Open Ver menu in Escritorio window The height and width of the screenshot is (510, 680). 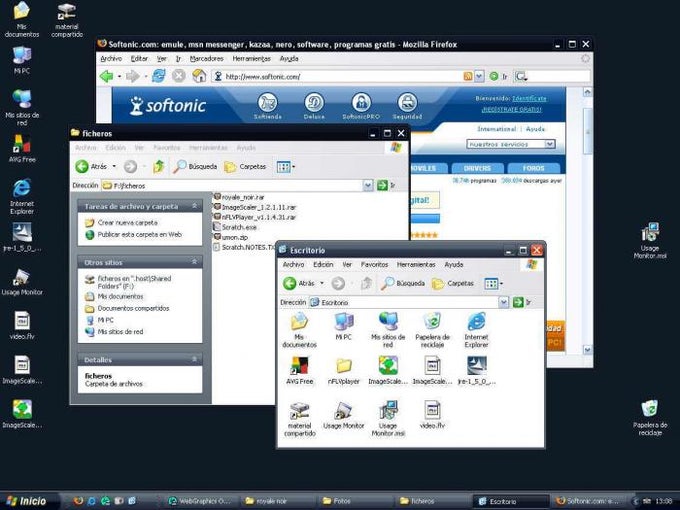point(347,264)
